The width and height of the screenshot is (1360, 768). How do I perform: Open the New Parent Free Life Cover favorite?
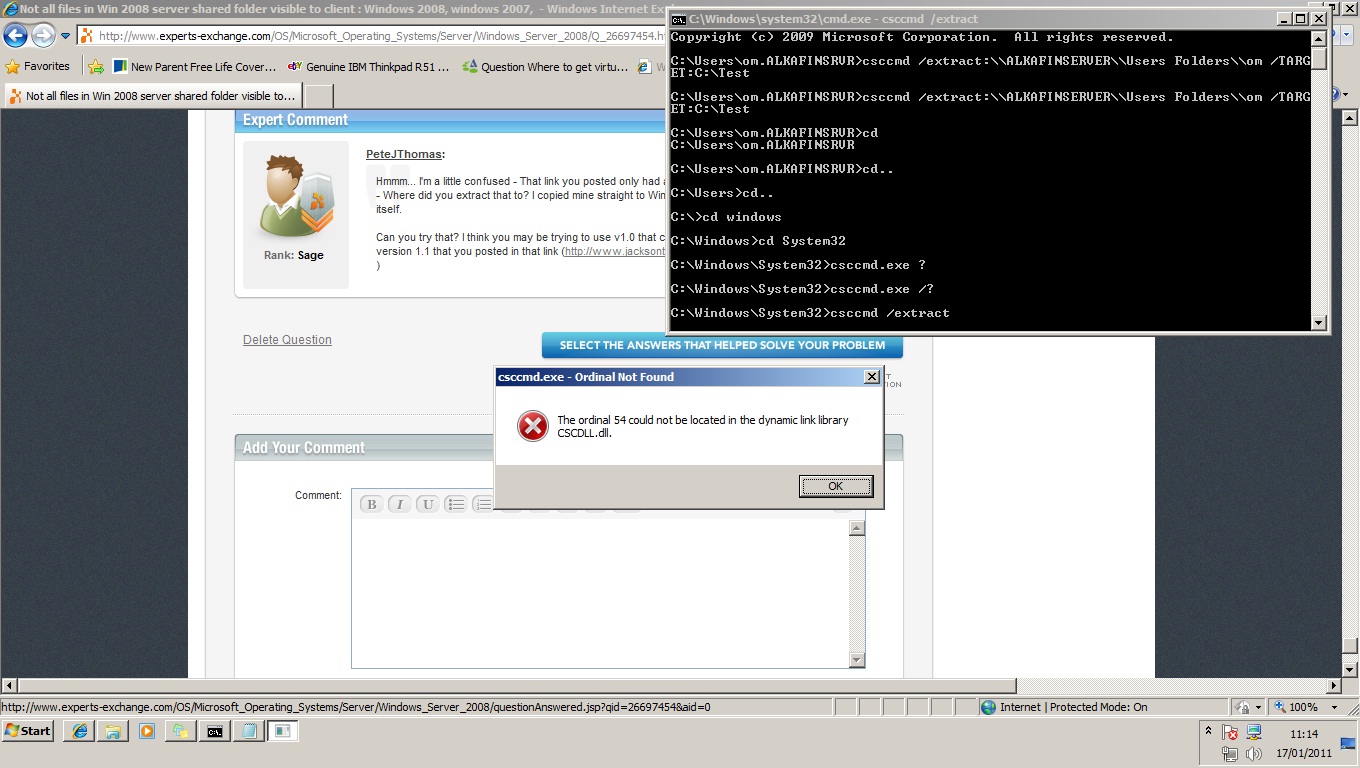(x=195, y=67)
